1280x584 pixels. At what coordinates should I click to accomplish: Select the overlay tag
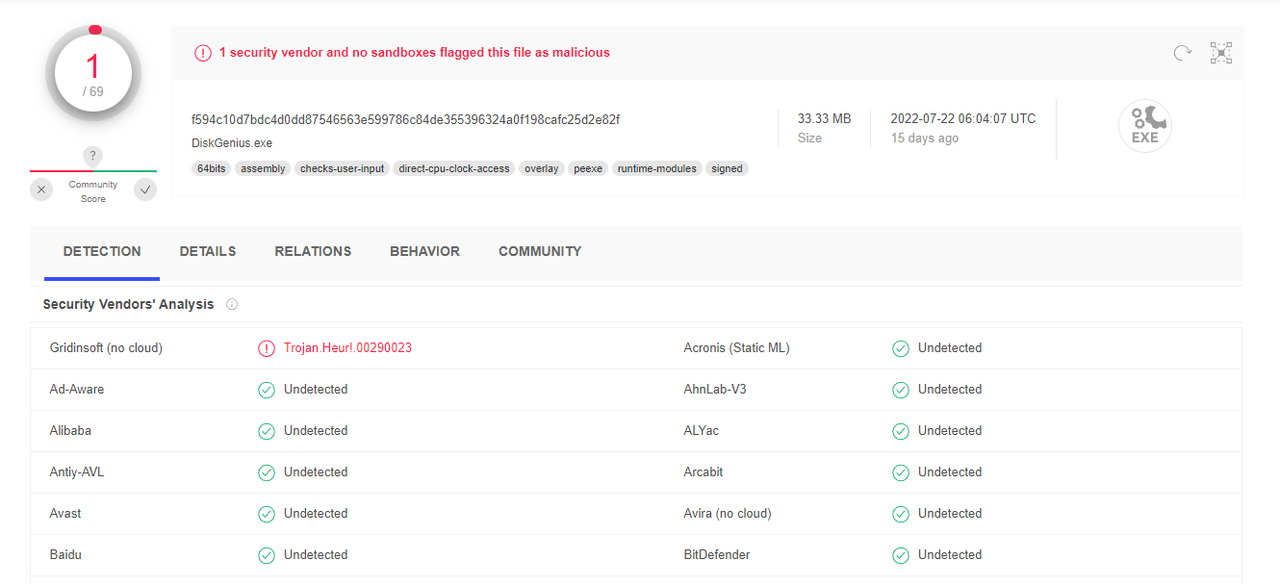(x=541, y=169)
